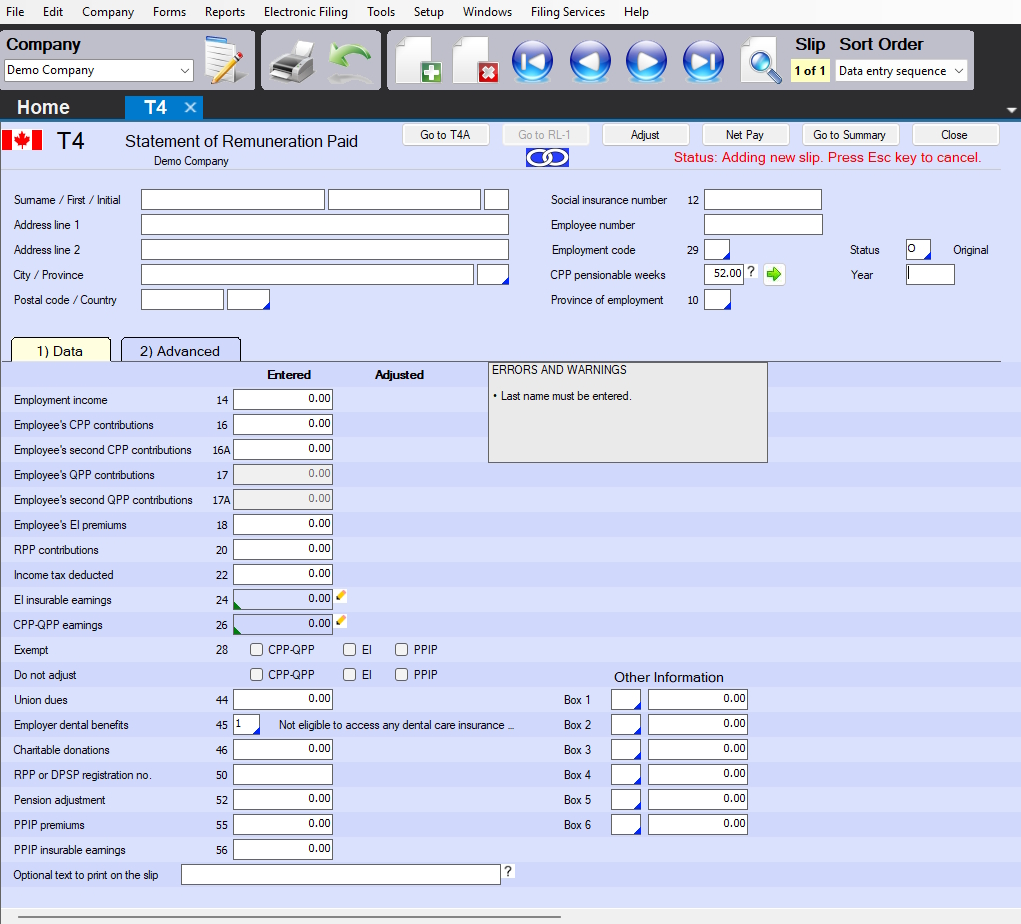Image resolution: width=1021 pixels, height=924 pixels.
Task: Click the Social insurance number field
Action: click(762, 200)
